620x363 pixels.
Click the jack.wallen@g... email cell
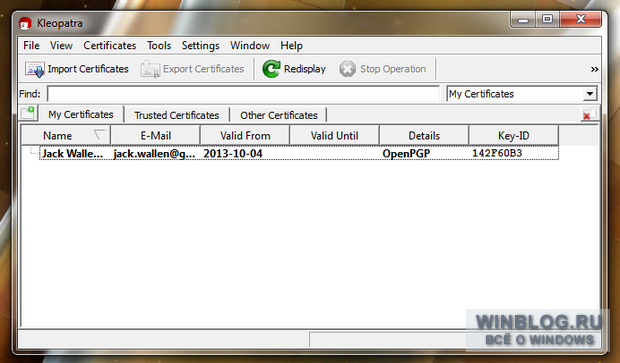pos(154,153)
